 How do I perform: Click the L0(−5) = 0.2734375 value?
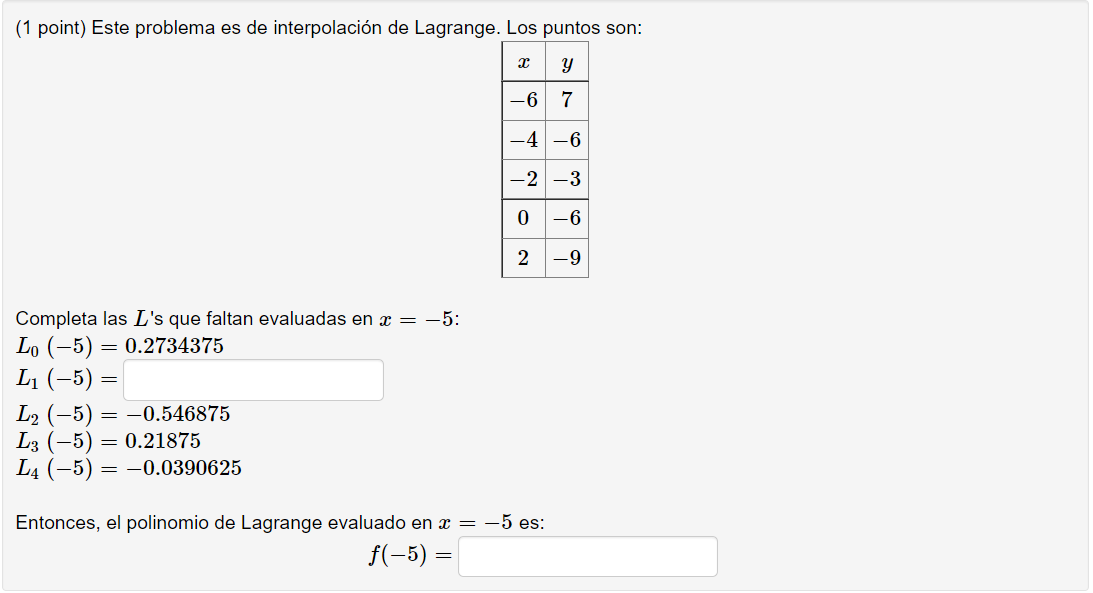tap(174, 346)
